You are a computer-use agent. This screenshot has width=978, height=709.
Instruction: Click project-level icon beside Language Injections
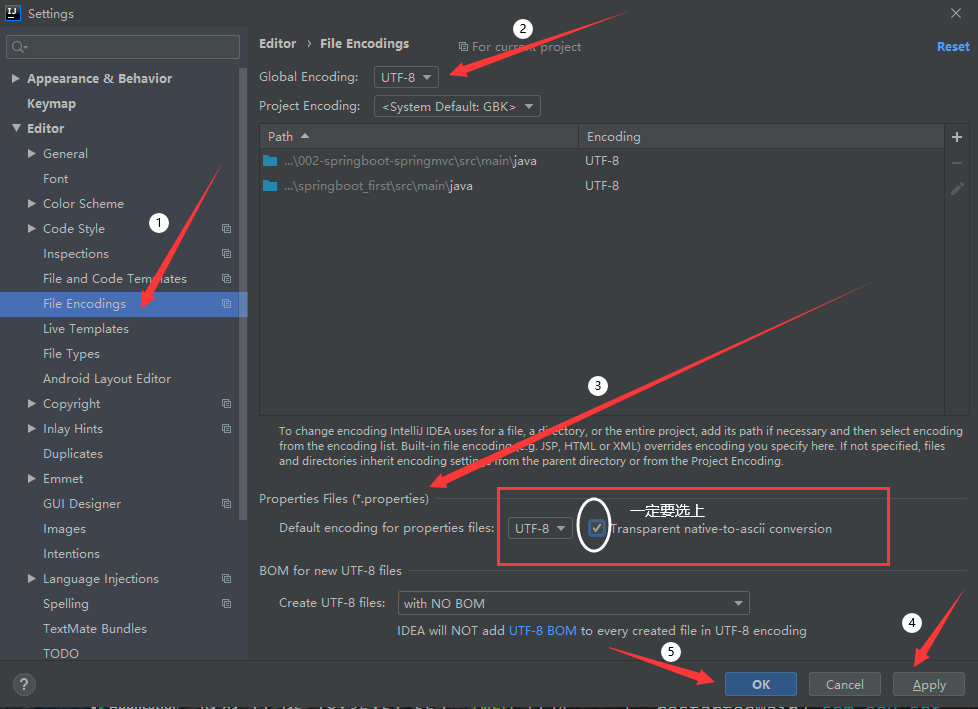point(226,579)
